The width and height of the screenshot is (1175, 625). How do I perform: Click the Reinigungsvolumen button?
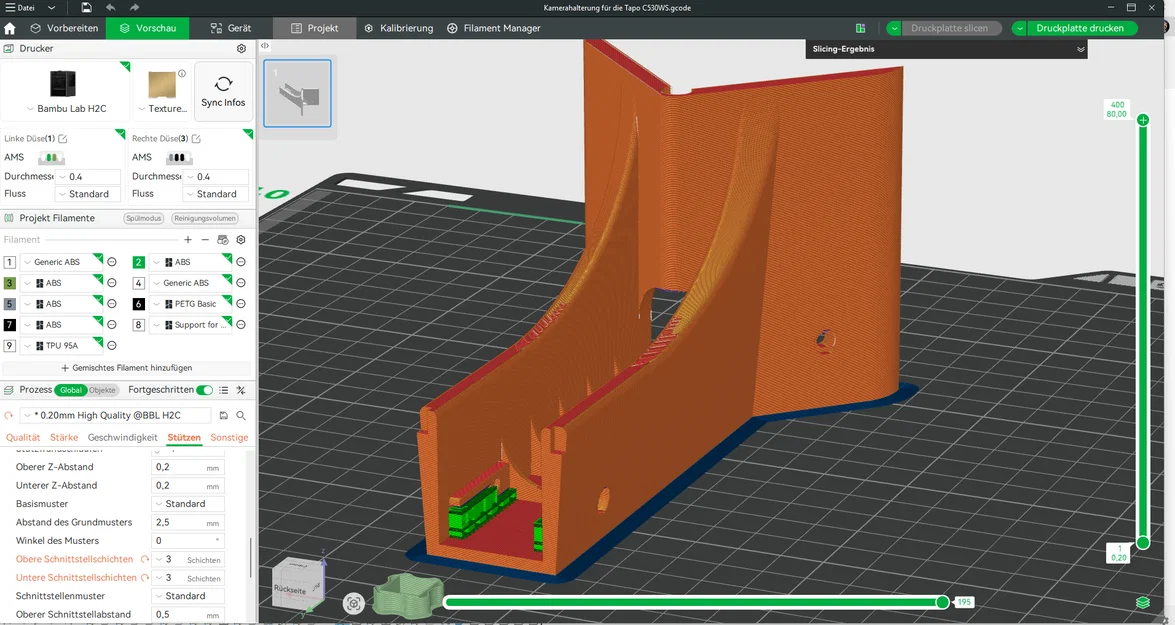pyautogui.click(x=205, y=219)
